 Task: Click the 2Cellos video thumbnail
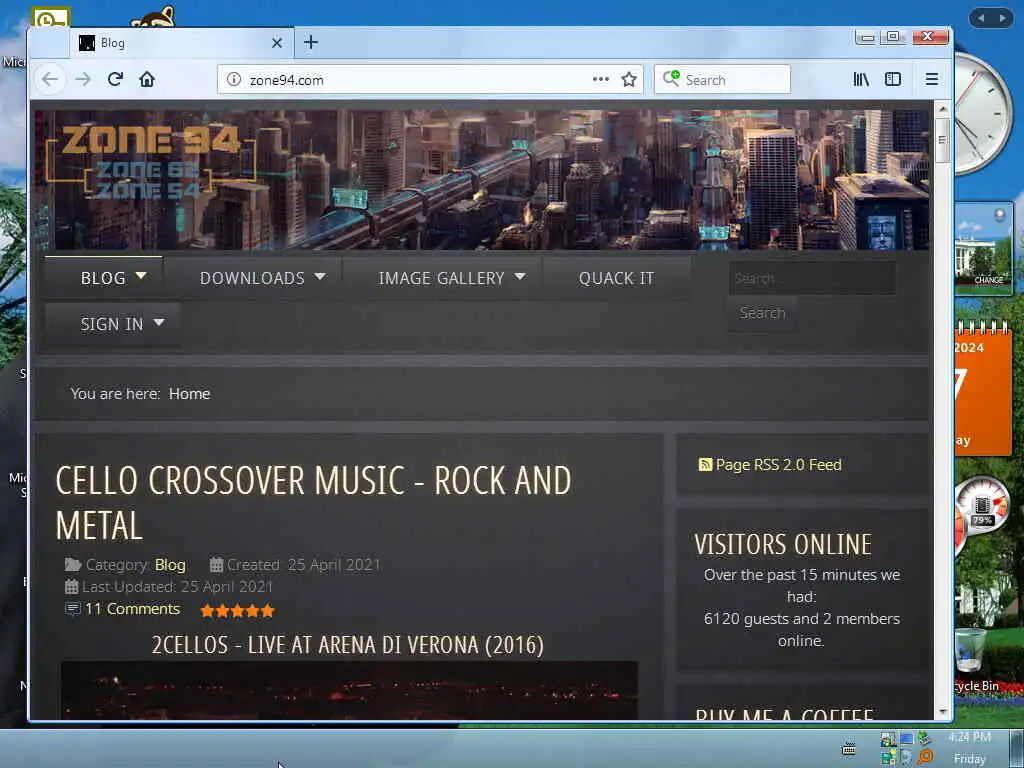349,690
